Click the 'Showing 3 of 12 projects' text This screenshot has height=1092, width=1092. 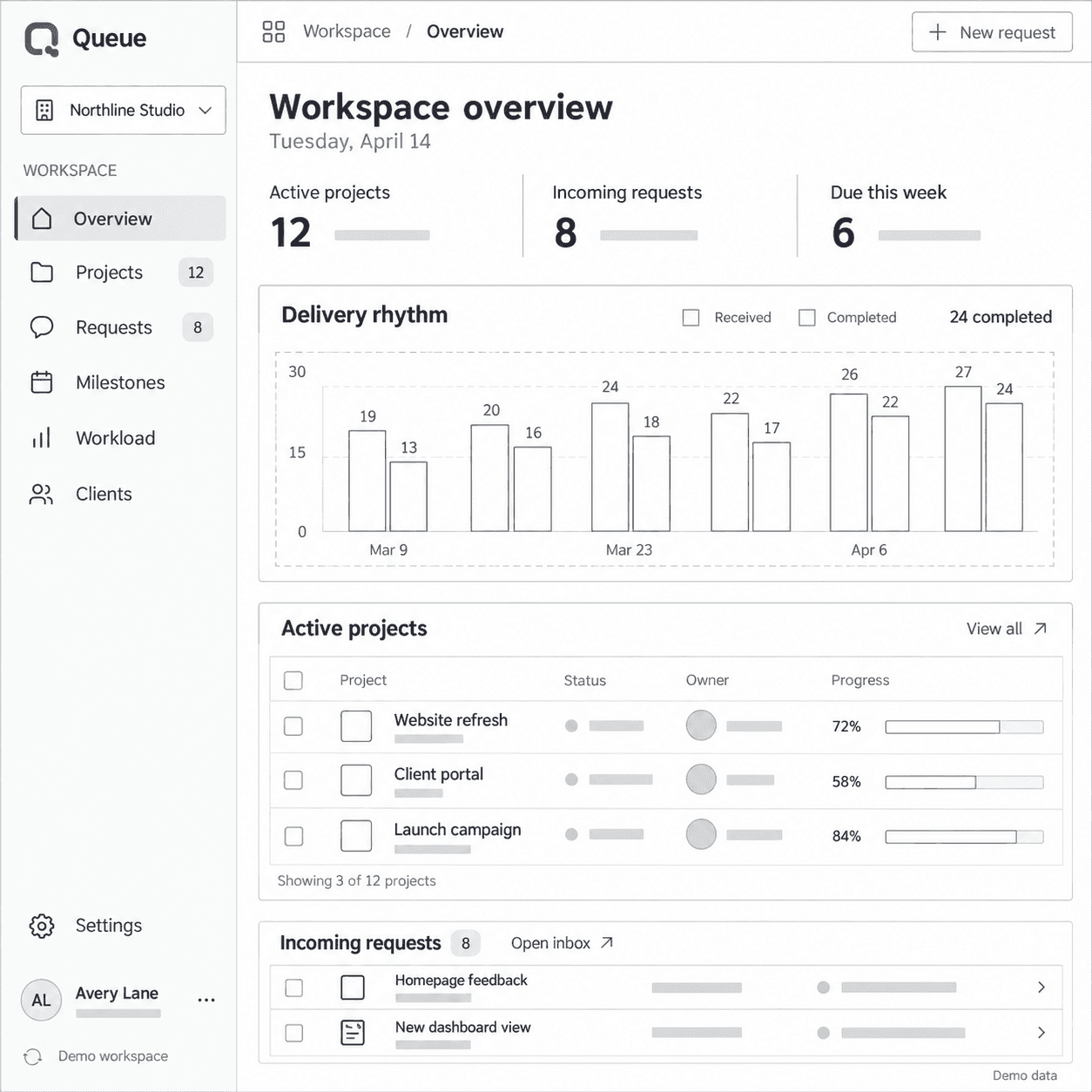point(356,880)
